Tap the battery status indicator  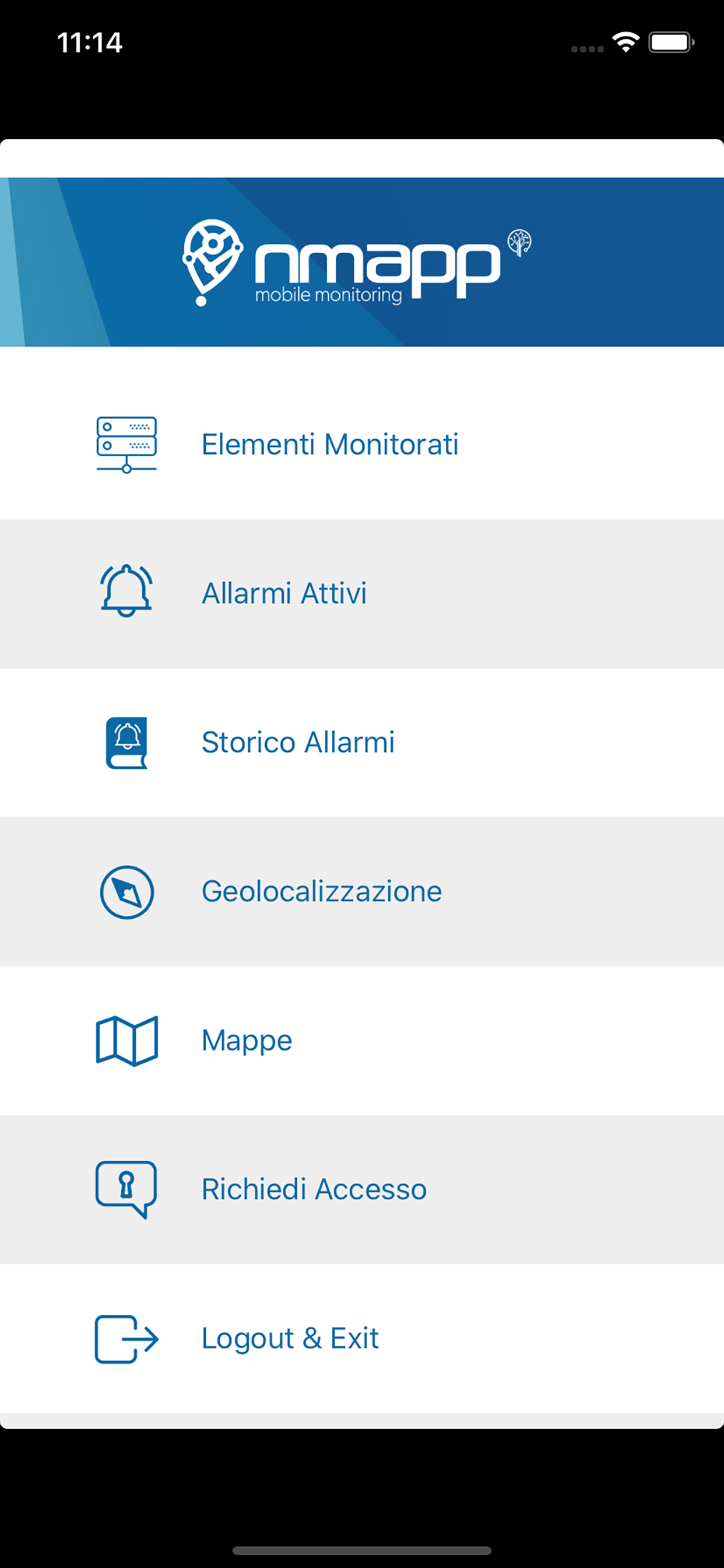click(x=671, y=42)
